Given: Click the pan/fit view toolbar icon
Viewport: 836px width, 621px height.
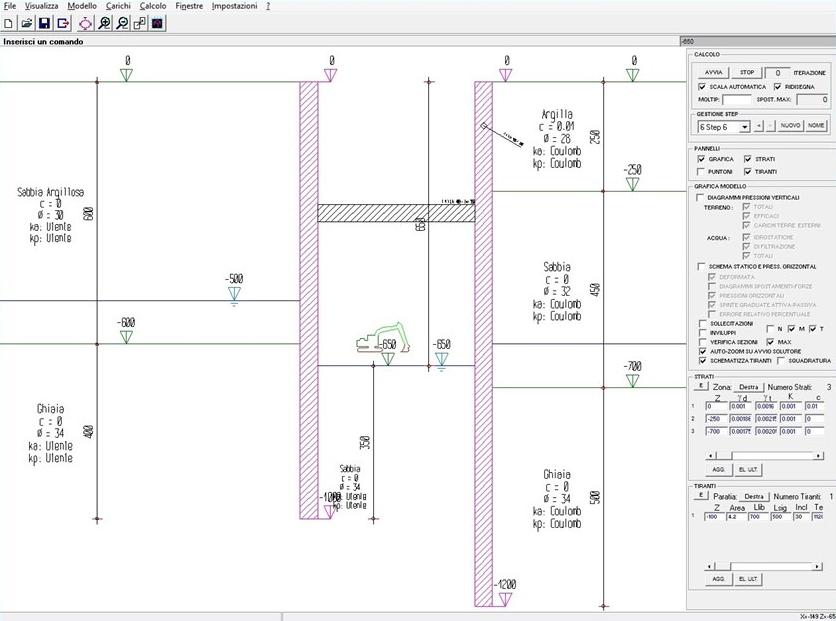Looking at the screenshot, I should 85,23.
